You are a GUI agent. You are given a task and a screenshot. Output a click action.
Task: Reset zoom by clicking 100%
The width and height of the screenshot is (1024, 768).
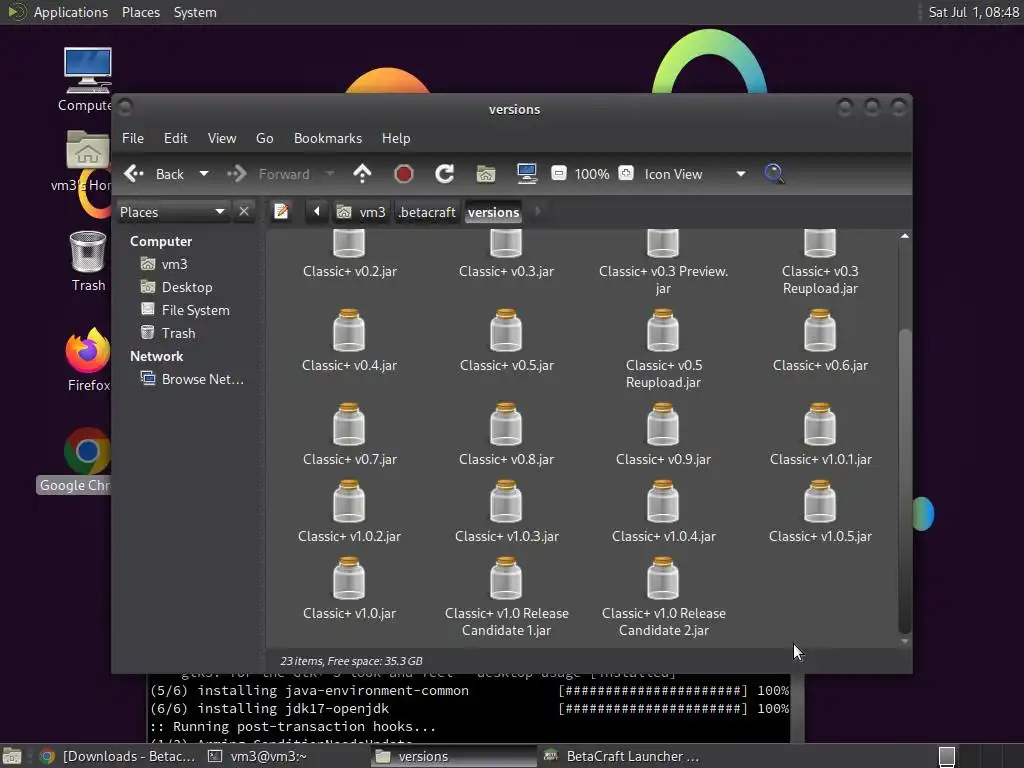tap(592, 174)
